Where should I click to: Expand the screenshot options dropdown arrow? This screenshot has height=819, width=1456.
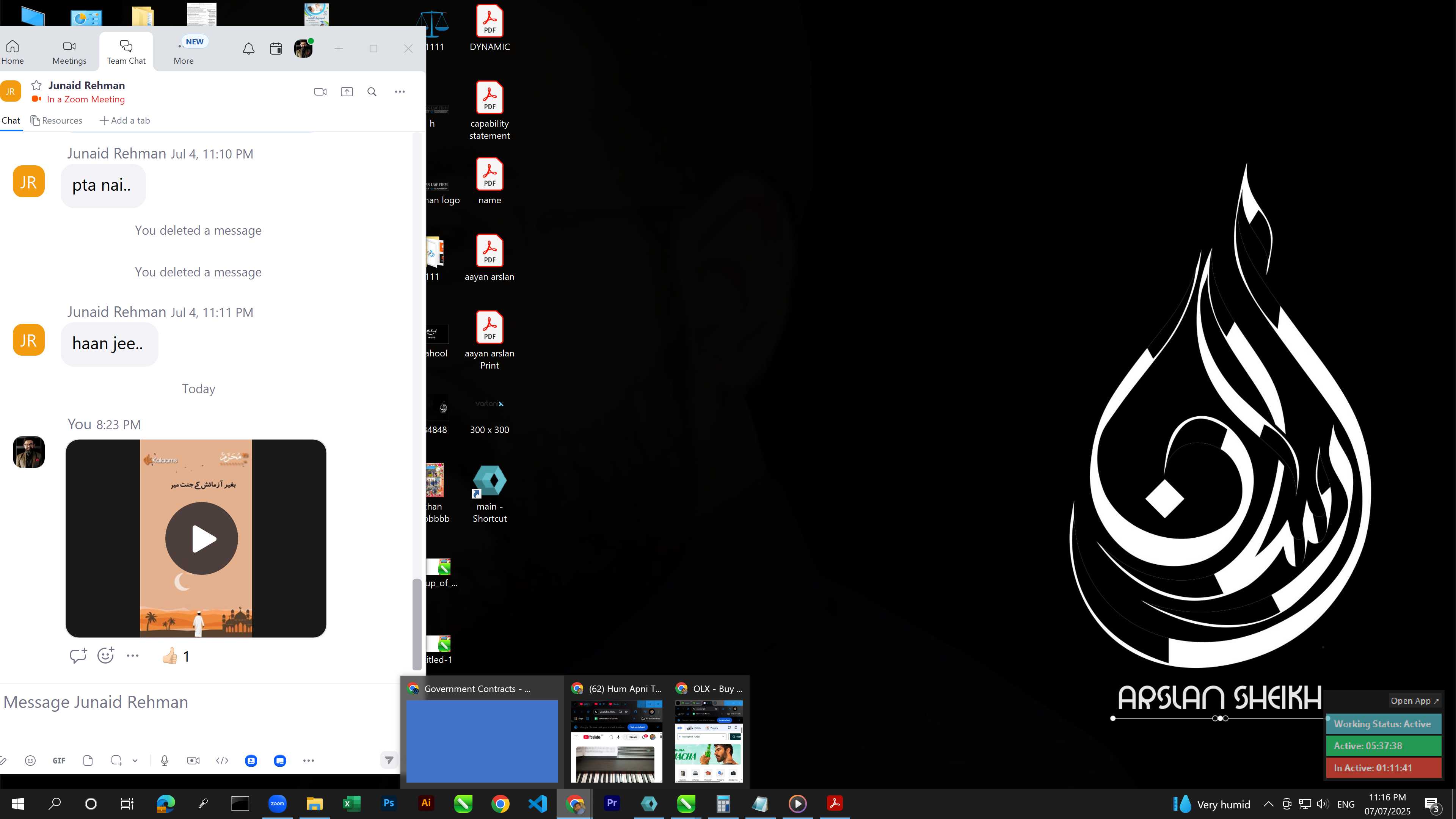[x=135, y=761]
